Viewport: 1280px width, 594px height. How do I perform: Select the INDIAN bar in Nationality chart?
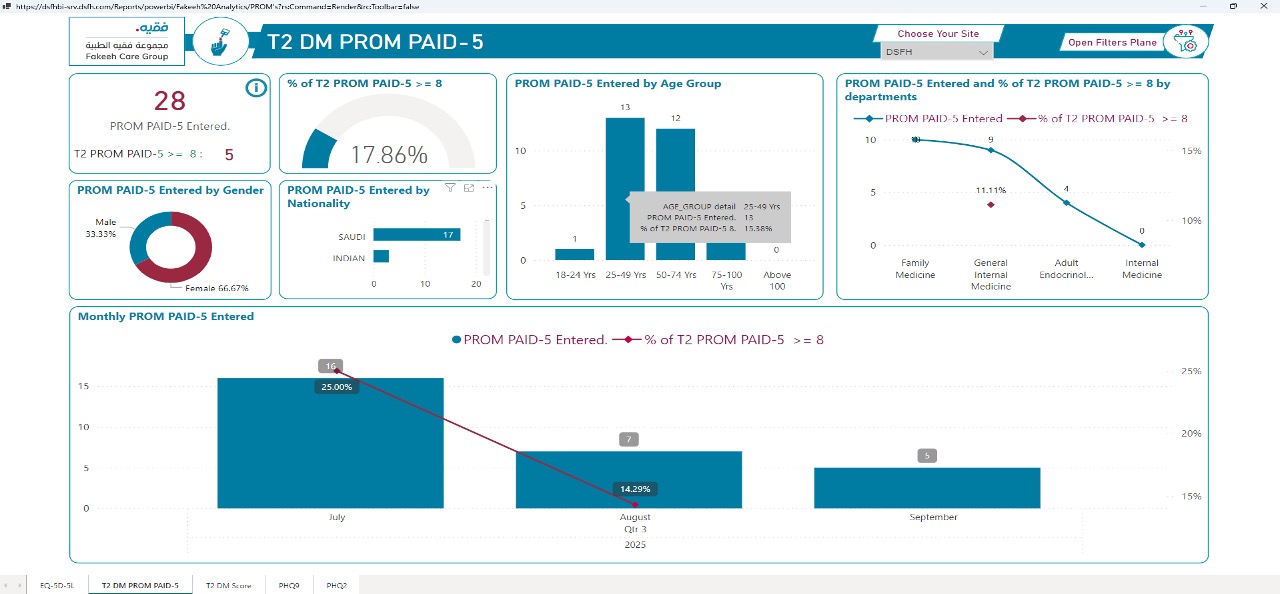coord(381,257)
